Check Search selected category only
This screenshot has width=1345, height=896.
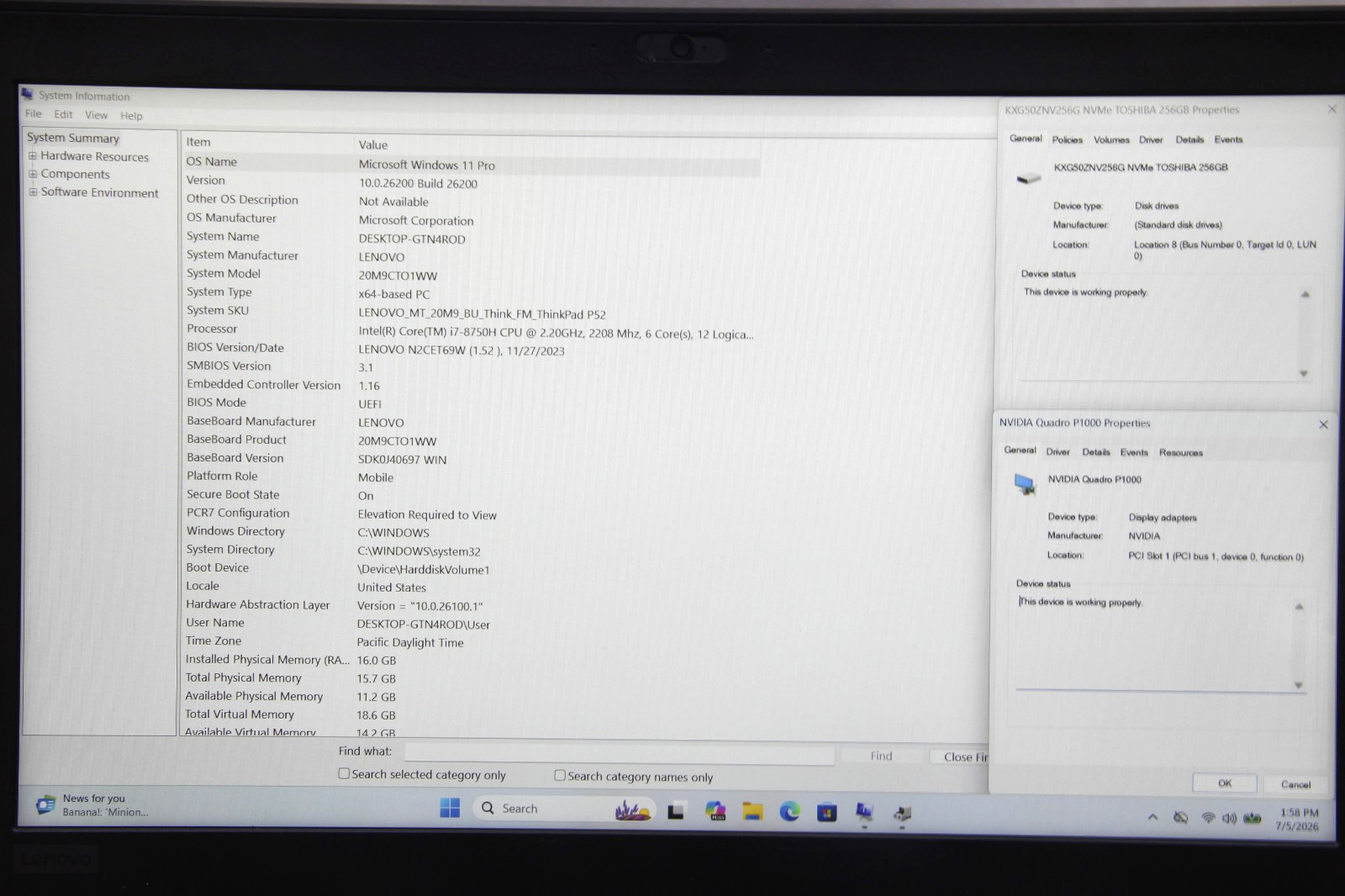344,773
